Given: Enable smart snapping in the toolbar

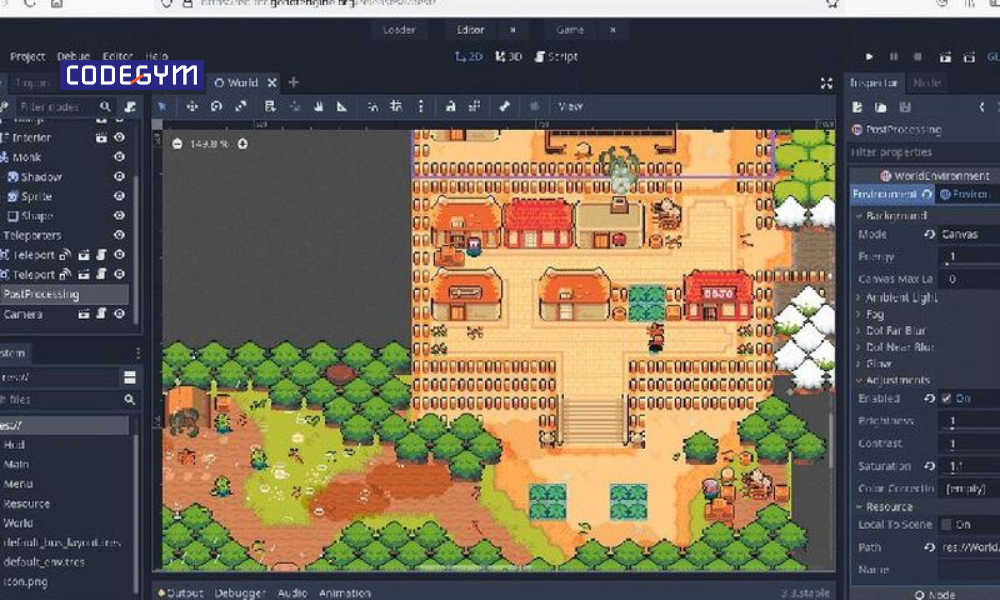Looking at the screenshot, I should pyautogui.click(x=373, y=105).
